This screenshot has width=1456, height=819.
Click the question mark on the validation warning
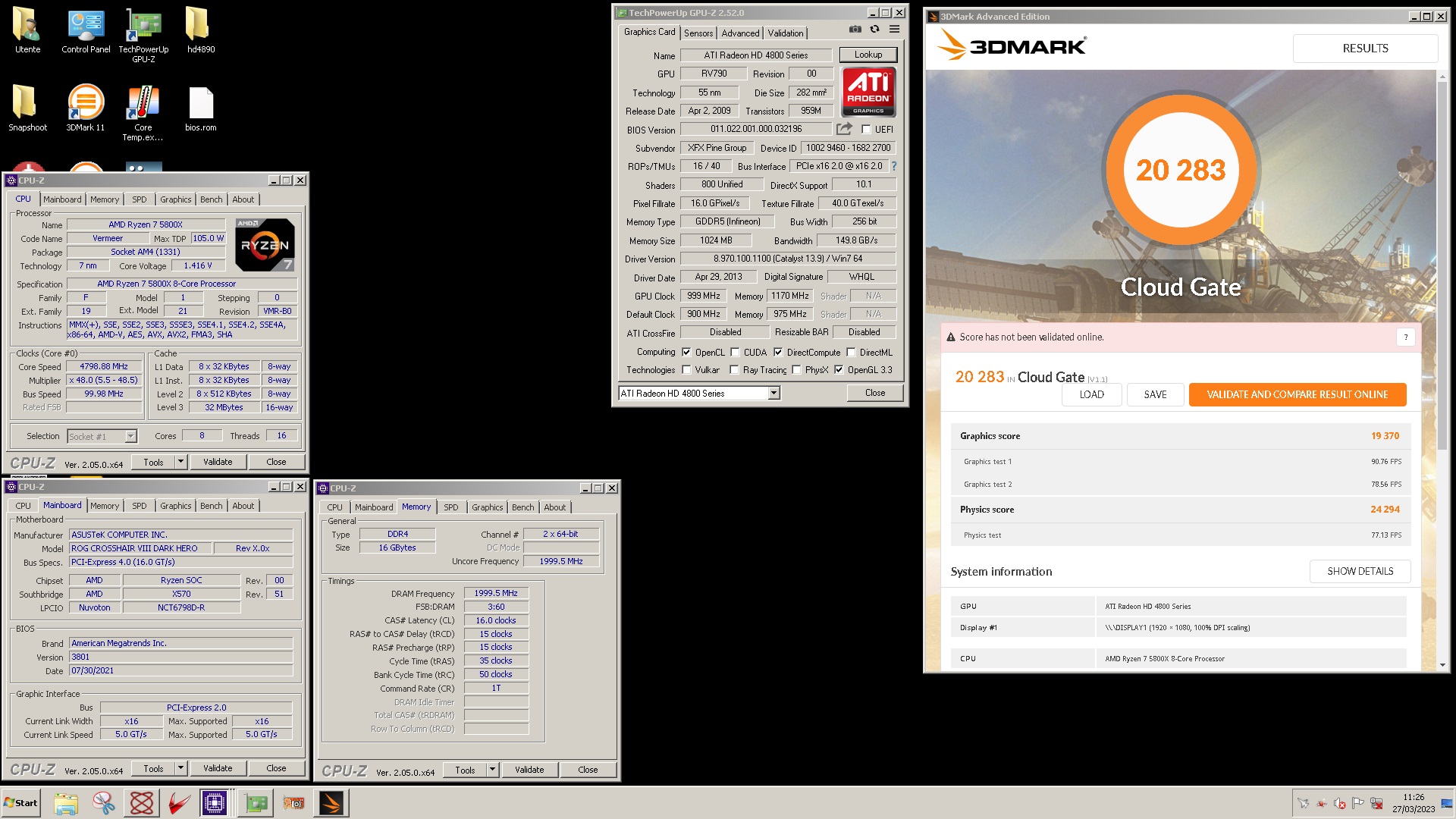(1405, 337)
